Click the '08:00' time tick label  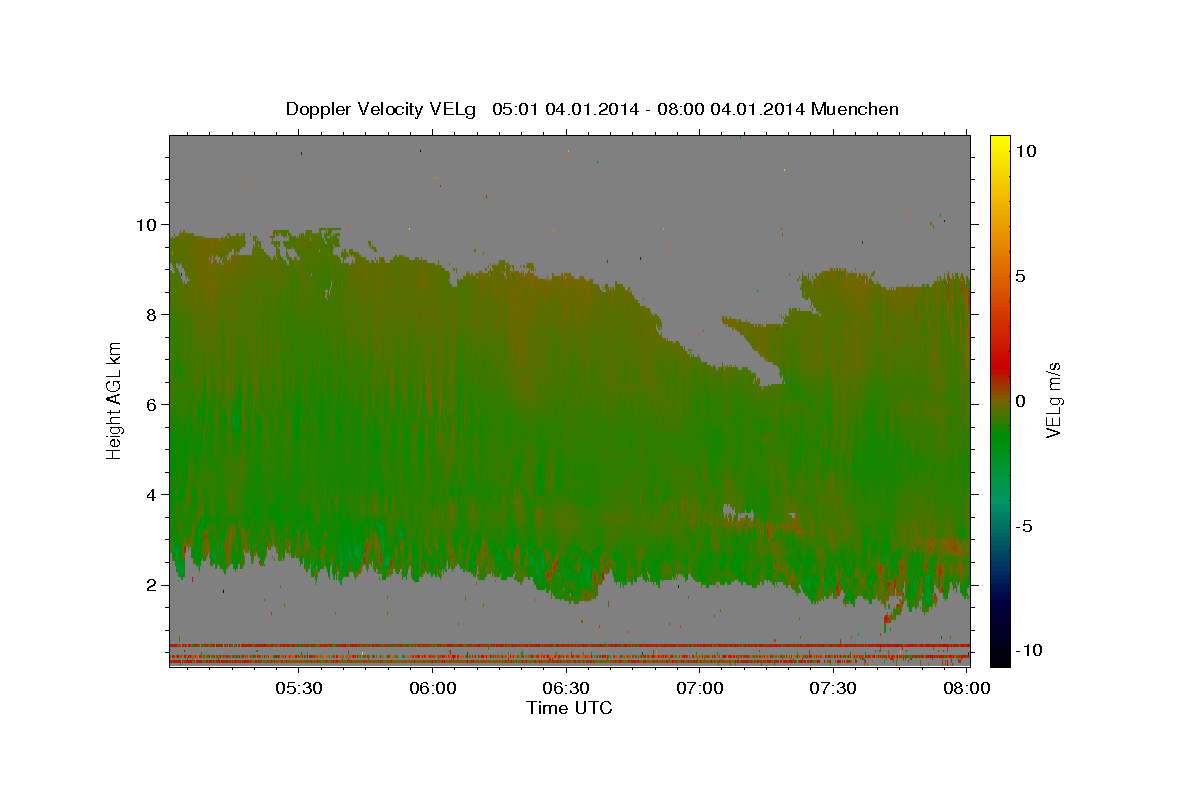click(967, 689)
